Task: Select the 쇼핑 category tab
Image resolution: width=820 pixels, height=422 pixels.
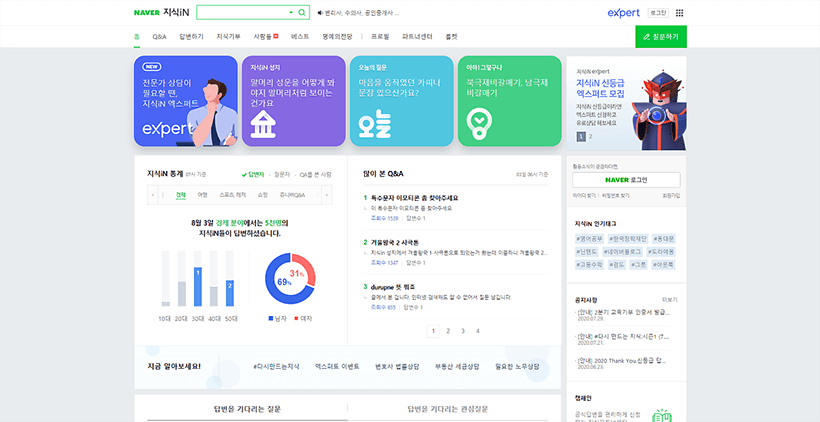Action: [x=263, y=195]
